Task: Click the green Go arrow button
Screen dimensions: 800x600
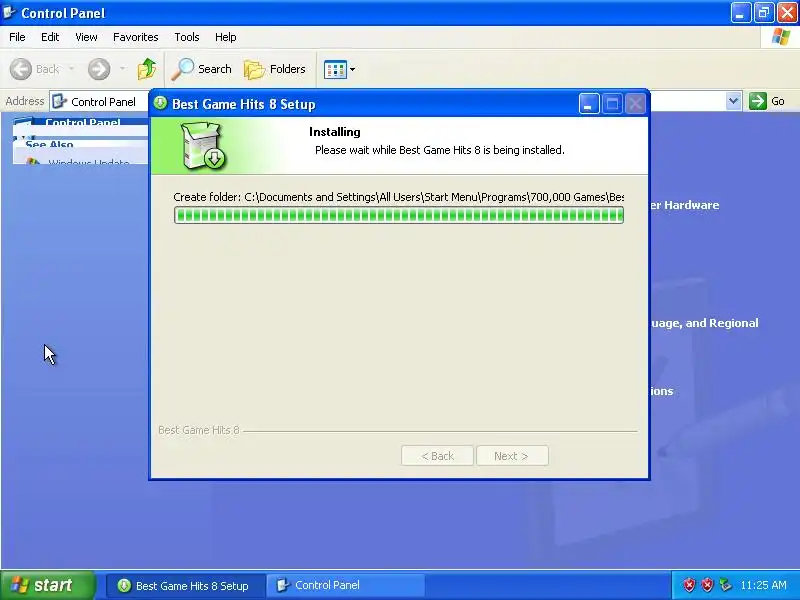Action: coord(758,101)
